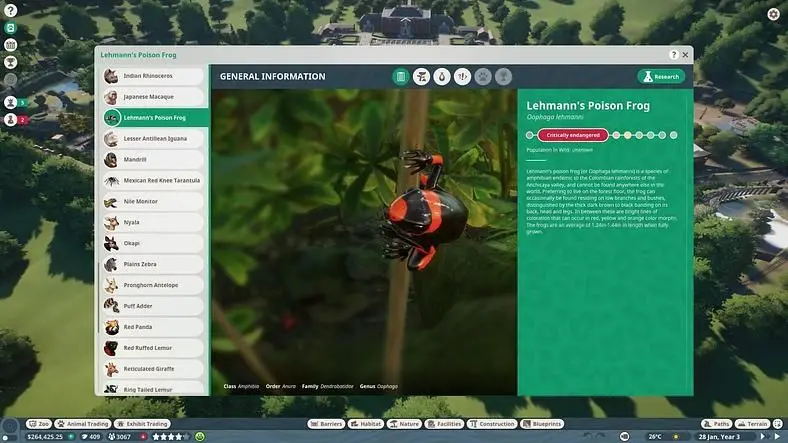Switch to the habitat requirements tab icon
788x443 pixels.
(x=421, y=77)
